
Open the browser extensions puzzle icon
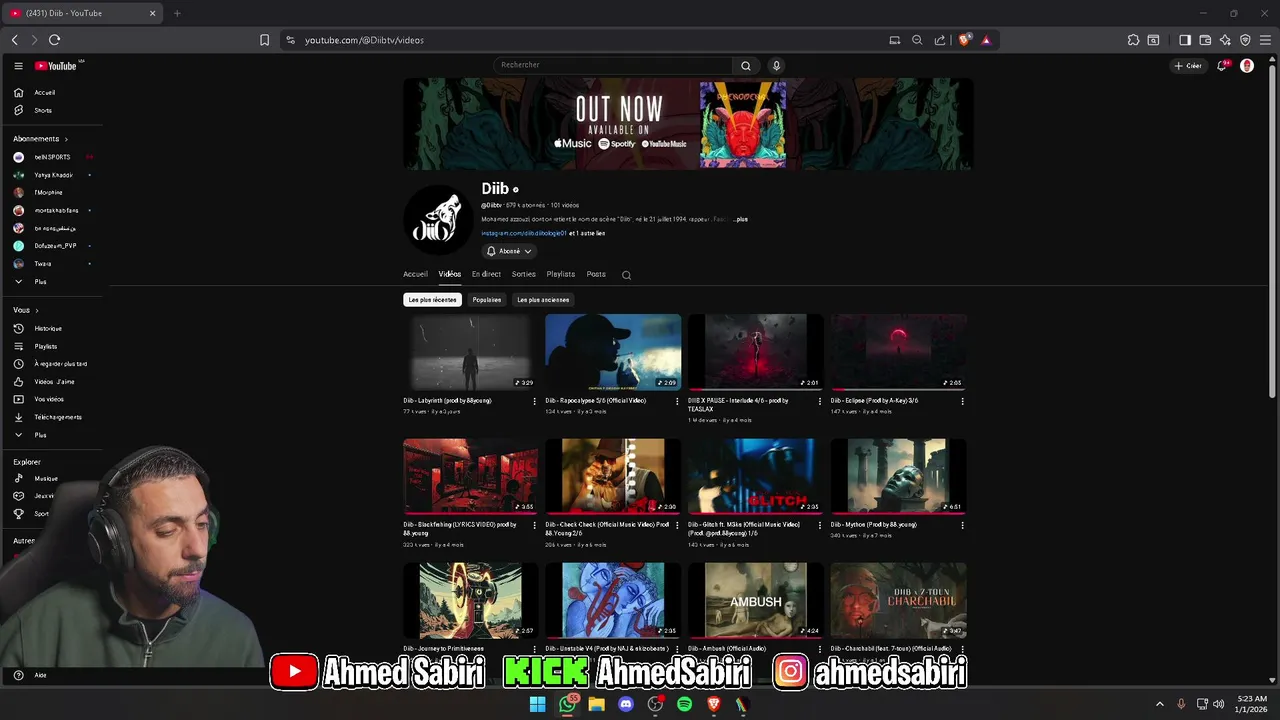(x=1133, y=40)
